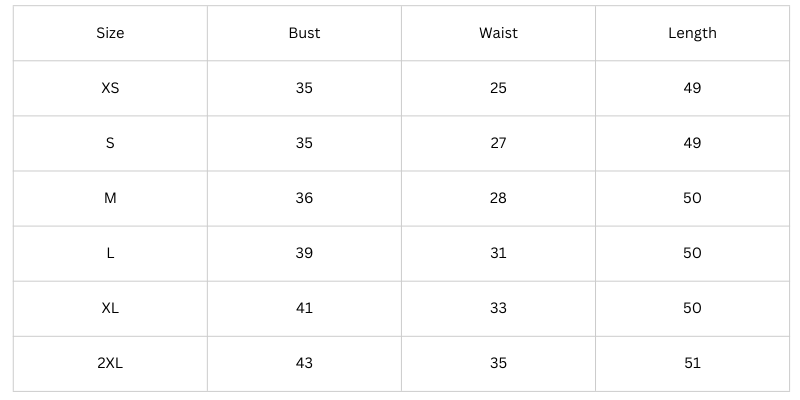Click the 2XL length value 51
Screen dimensions: 800x400
point(692,363)
